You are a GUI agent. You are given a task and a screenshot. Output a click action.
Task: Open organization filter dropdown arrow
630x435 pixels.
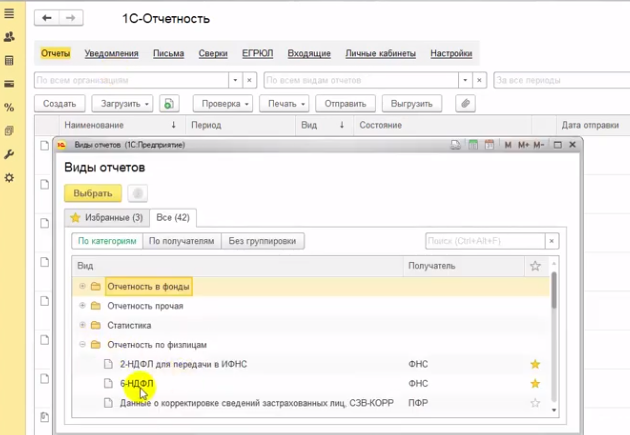coord(235,80)
